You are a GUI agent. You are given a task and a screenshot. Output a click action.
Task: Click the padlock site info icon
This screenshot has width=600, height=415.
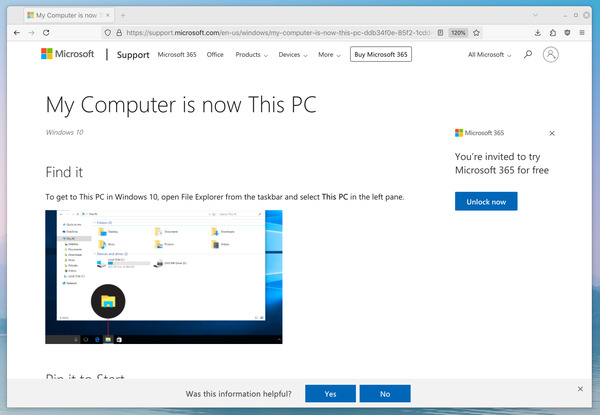(x=119, y=33)
